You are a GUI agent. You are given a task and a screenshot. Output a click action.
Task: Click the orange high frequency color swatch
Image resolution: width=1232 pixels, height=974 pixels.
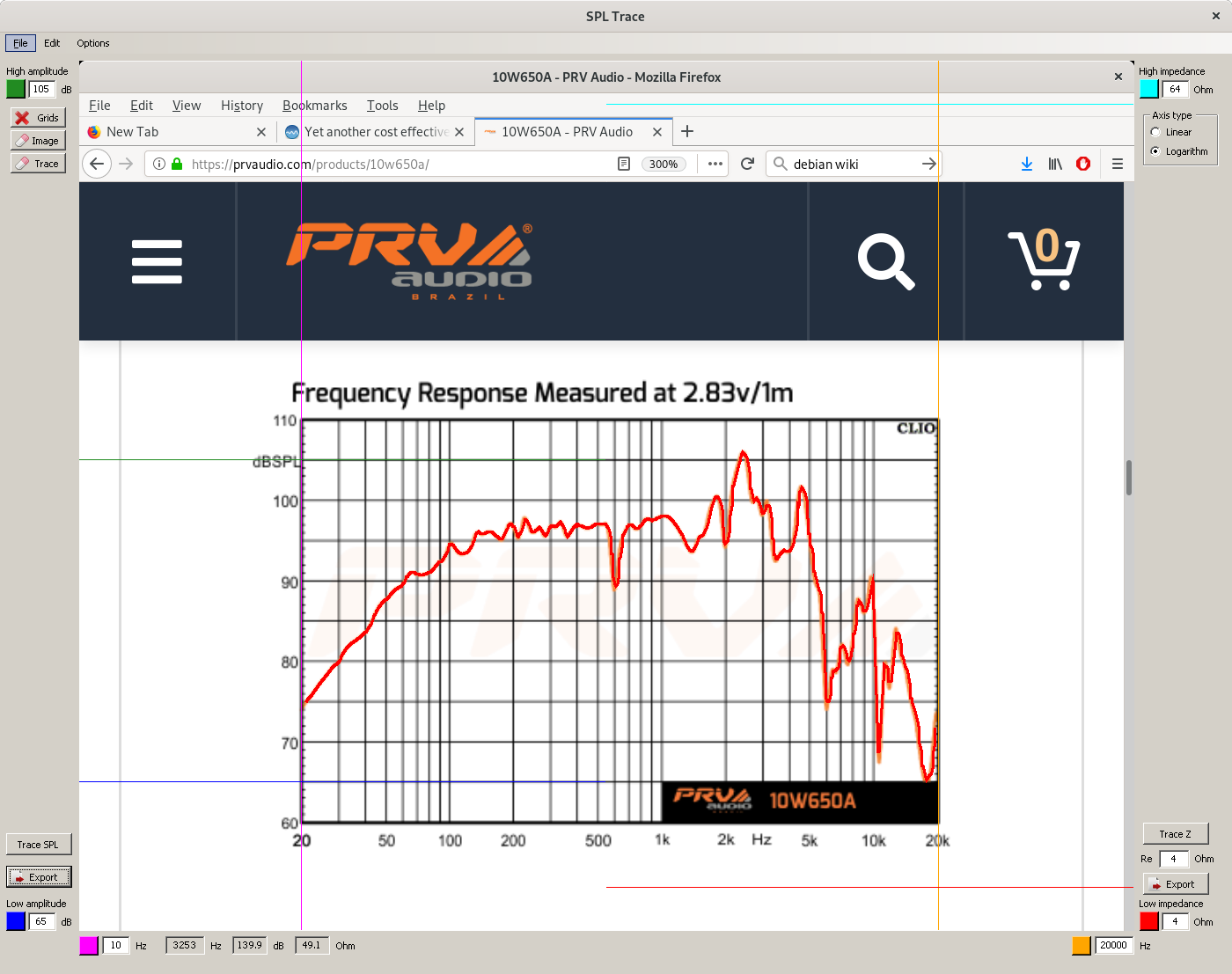[x=1082, y=945]
